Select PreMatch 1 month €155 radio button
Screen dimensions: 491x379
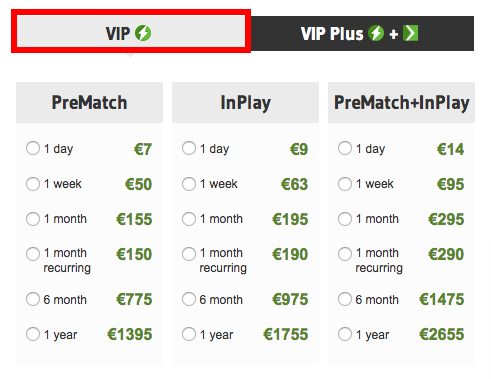[x=33, y=219]
